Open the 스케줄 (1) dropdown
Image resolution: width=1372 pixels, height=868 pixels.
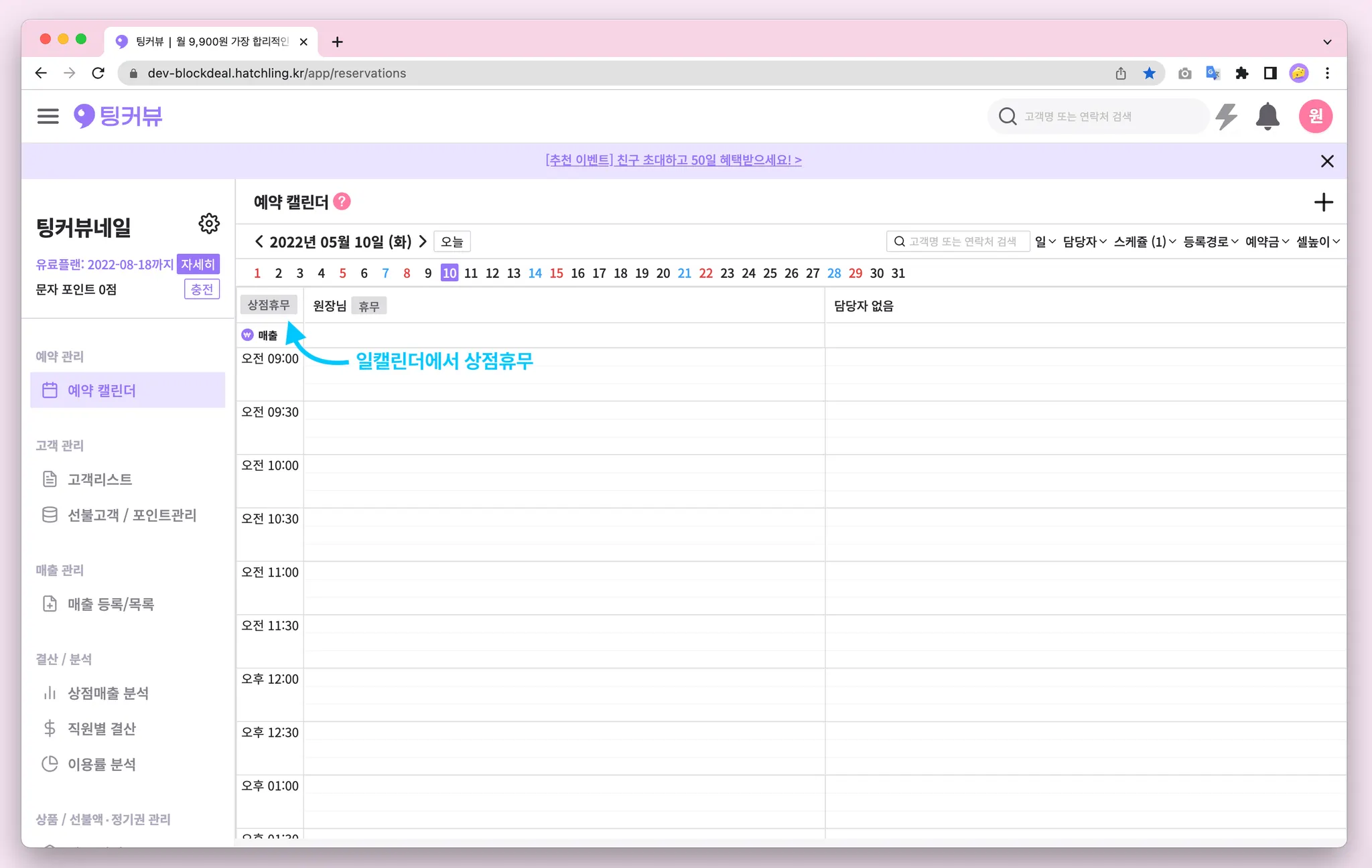tap(1144, 242)
